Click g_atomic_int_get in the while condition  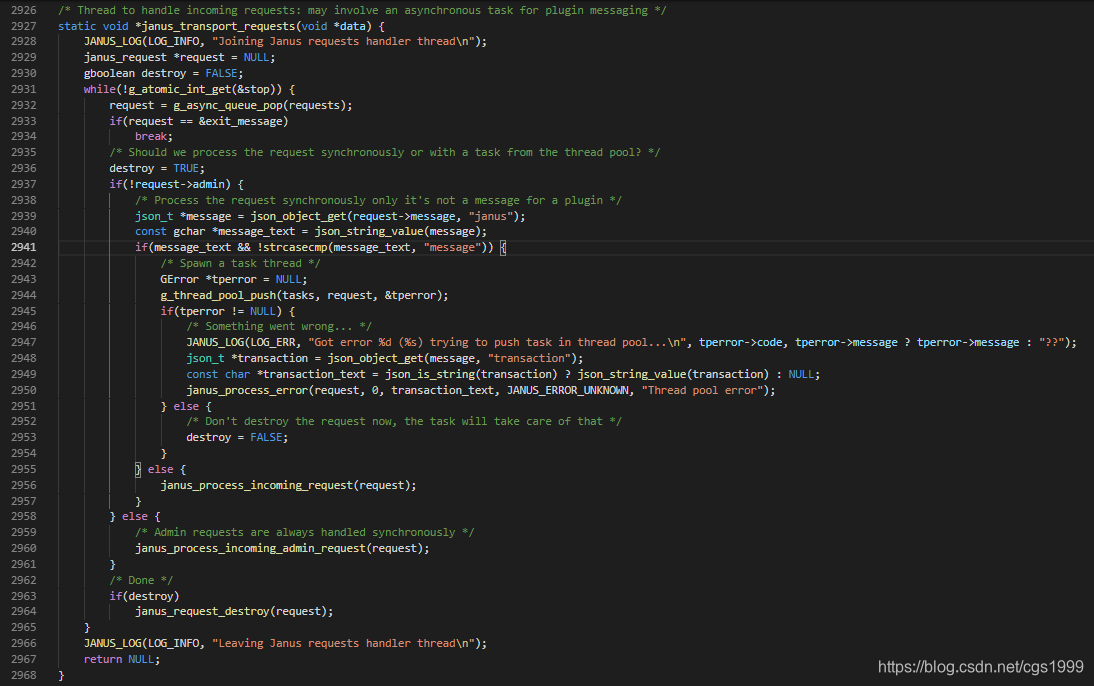coord(179,89)
